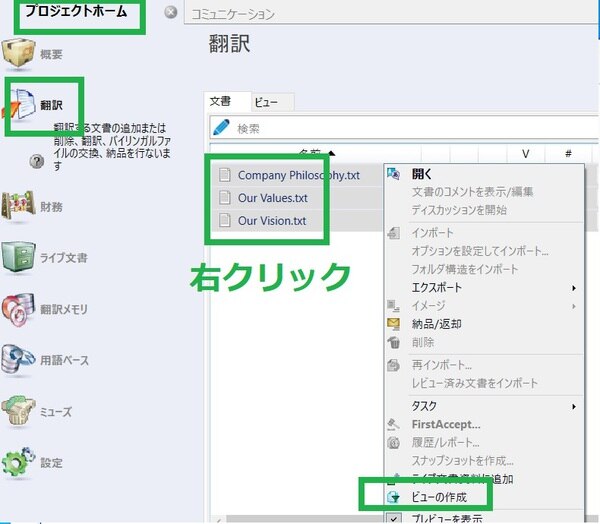Screen dimensions: 600x524
Task: Click the help question mark icon
Action: pos(37,161)
